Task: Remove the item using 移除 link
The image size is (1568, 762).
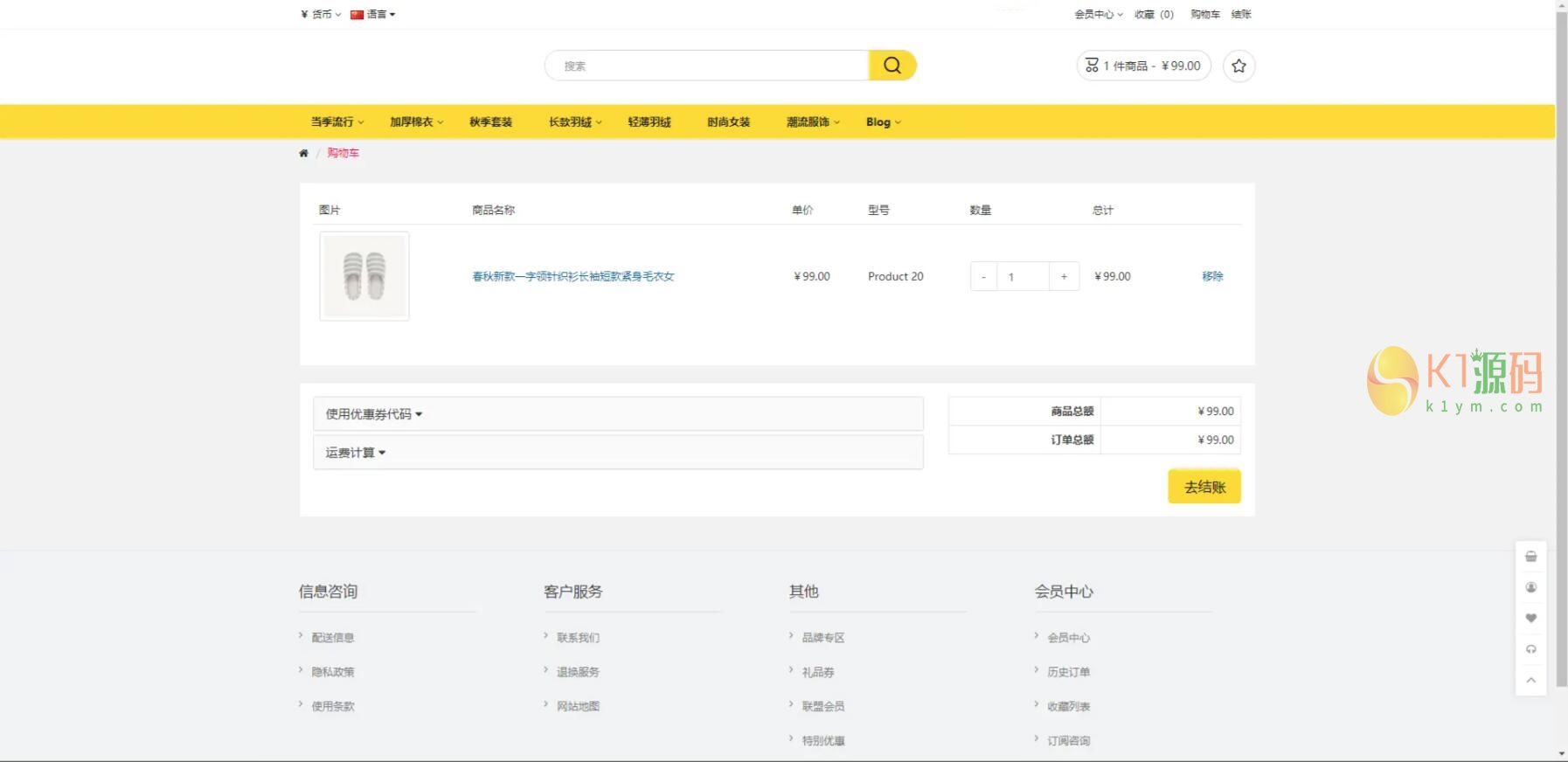Action: pos(1212,276)
